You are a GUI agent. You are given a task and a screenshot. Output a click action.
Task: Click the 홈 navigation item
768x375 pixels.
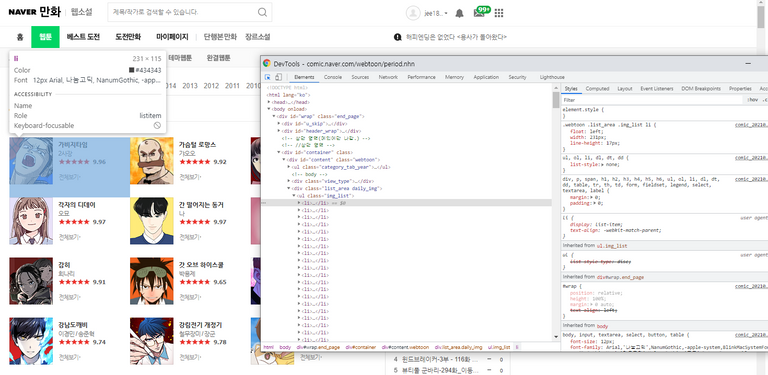click(x=20, y=37)
